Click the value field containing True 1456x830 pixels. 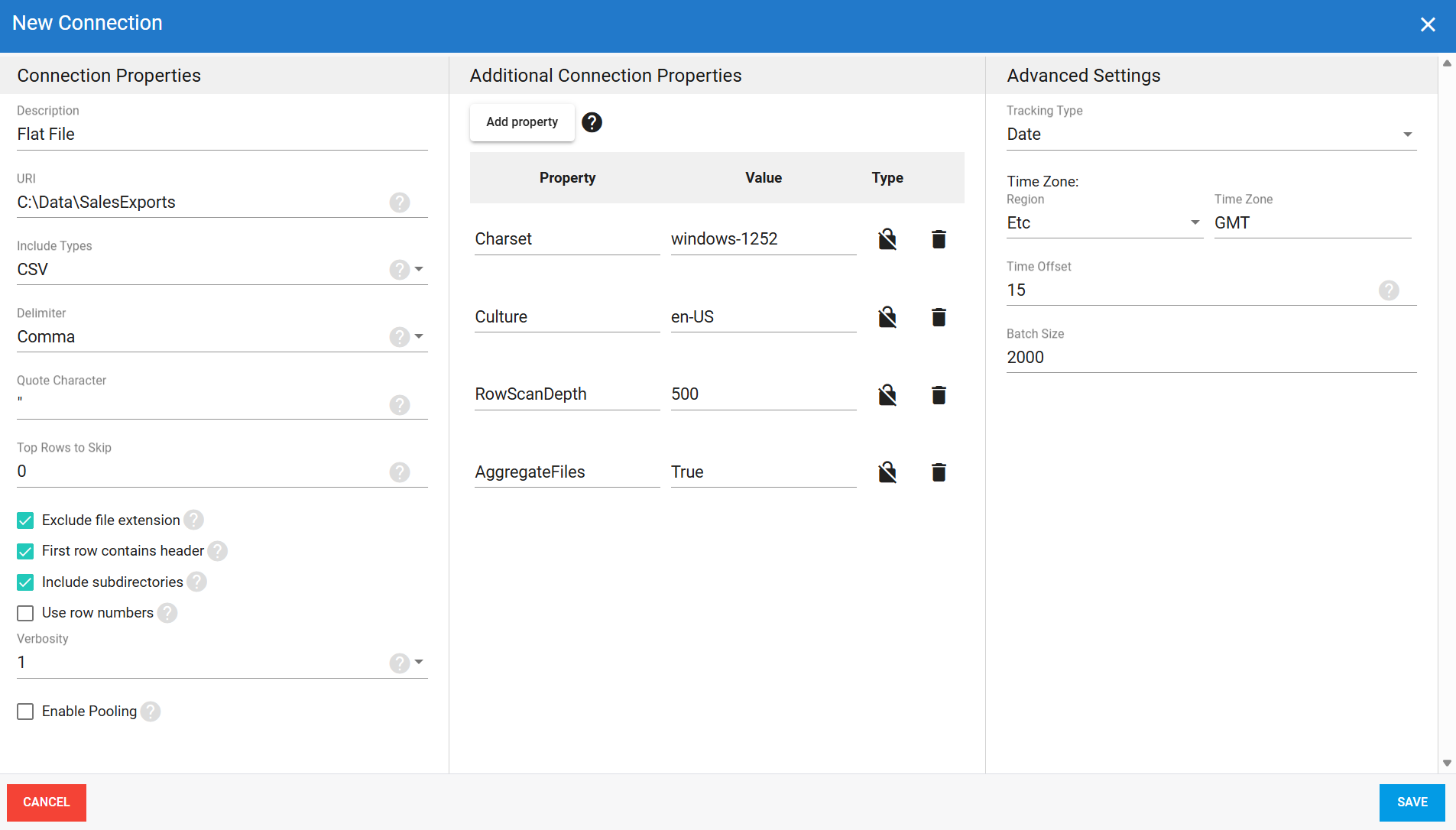point(764,472)
